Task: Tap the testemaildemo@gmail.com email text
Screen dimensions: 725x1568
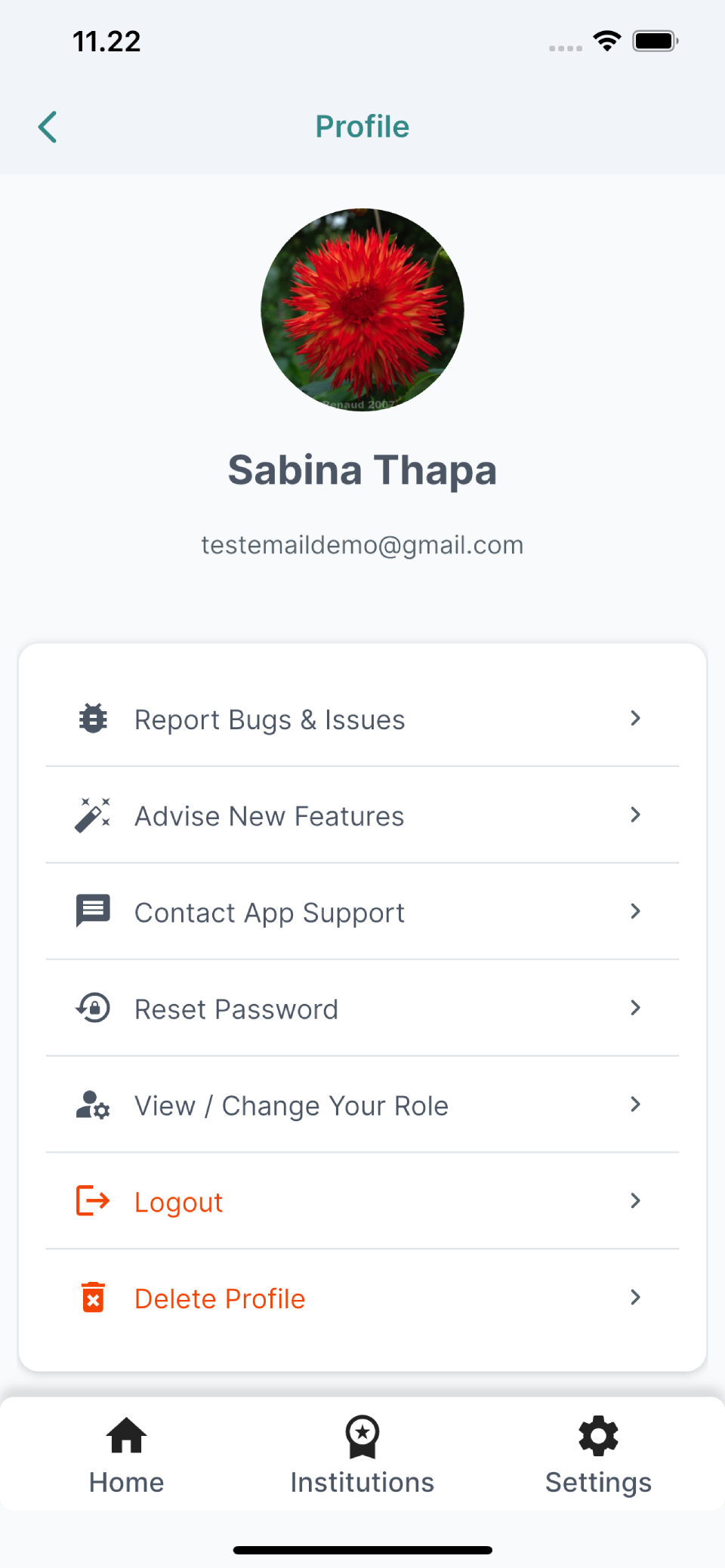Action: pos(362,545)
